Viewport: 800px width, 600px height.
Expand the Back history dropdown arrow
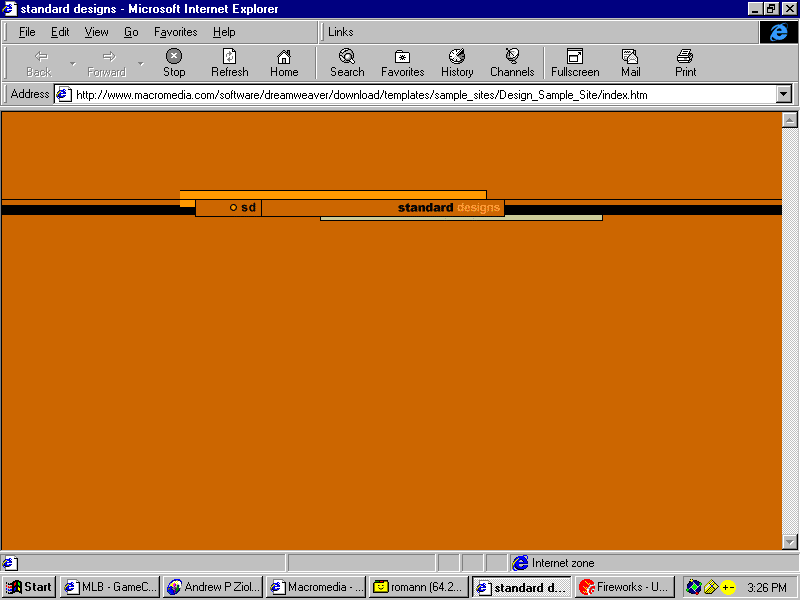[x=72, y=64]
